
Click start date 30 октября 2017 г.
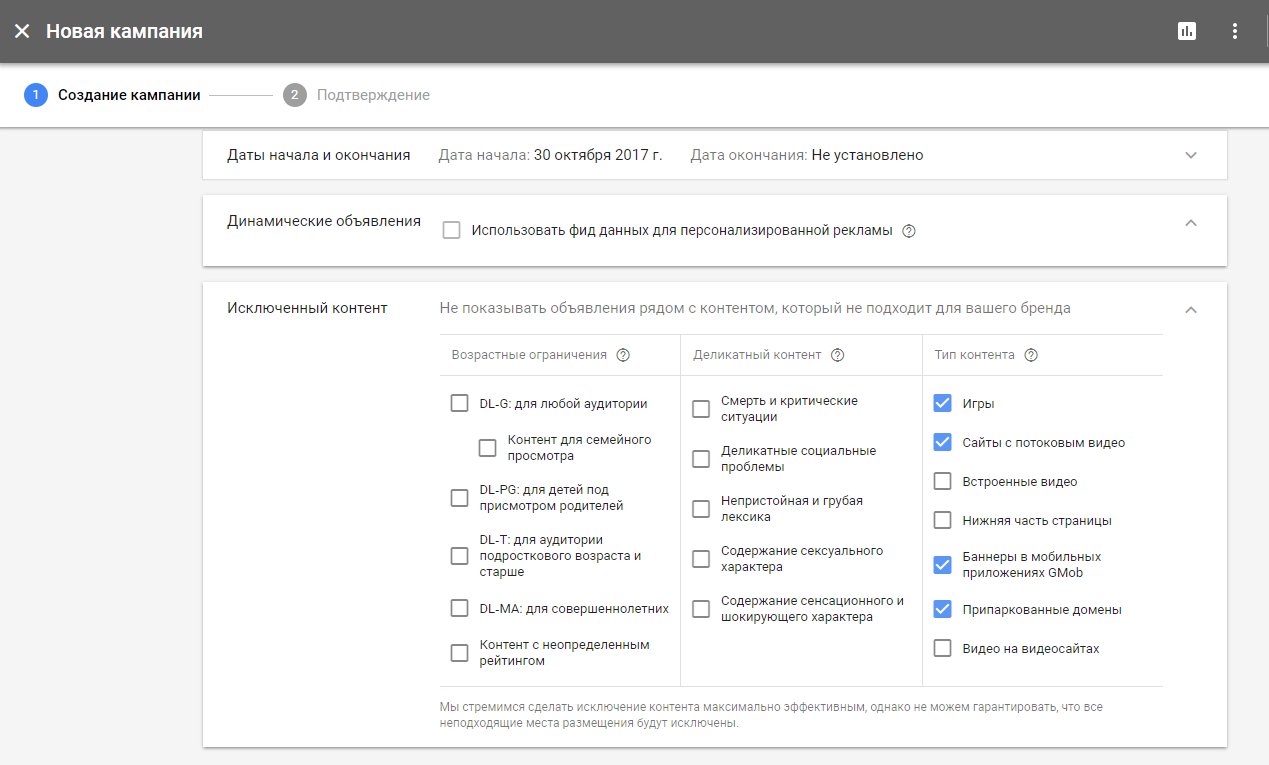tap(598, 155)
